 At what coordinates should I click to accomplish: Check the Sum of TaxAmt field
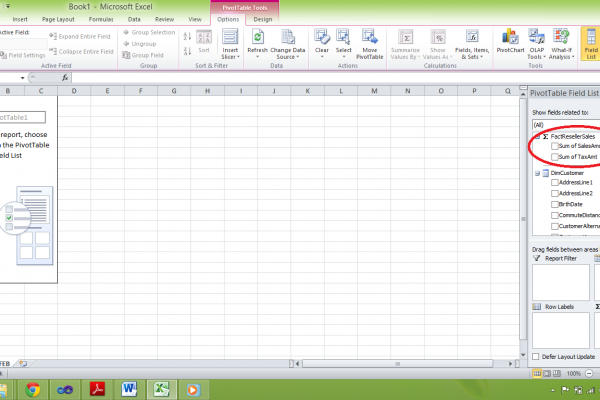555,157
